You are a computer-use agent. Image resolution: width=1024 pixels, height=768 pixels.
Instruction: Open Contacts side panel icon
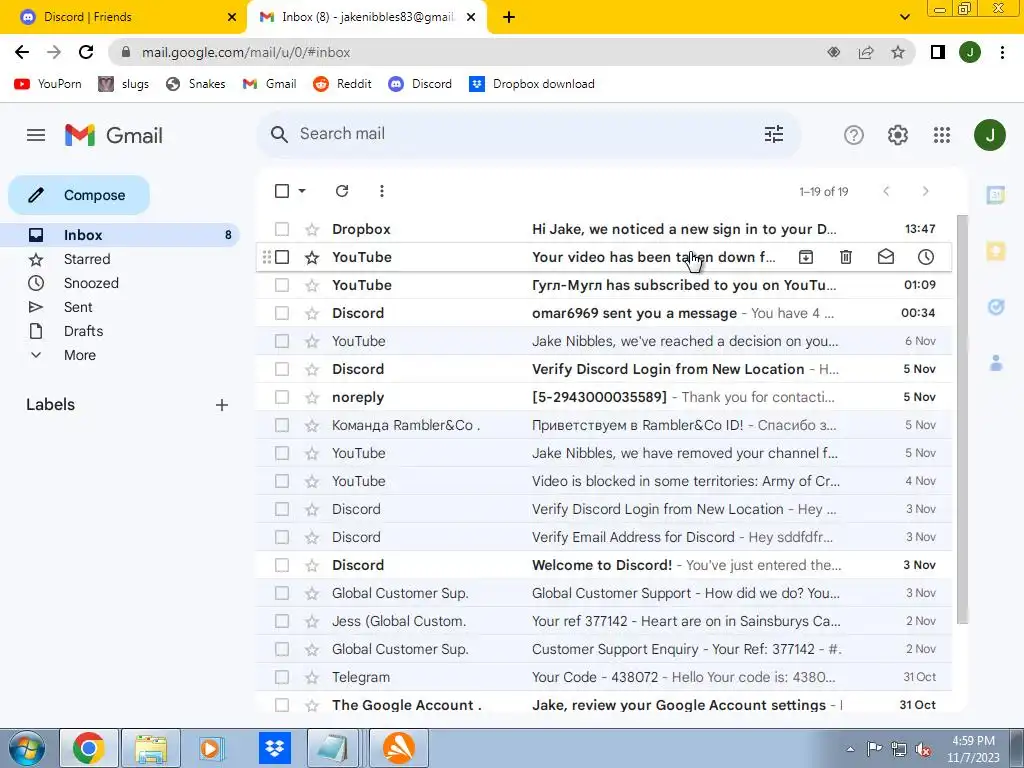996,363
